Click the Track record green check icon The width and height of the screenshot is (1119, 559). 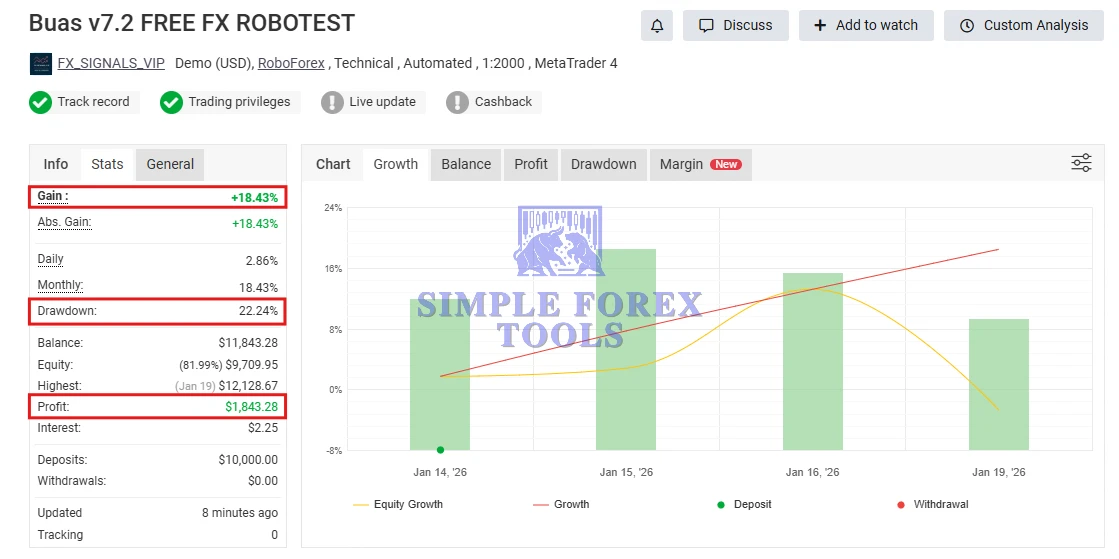coord(41,102)
